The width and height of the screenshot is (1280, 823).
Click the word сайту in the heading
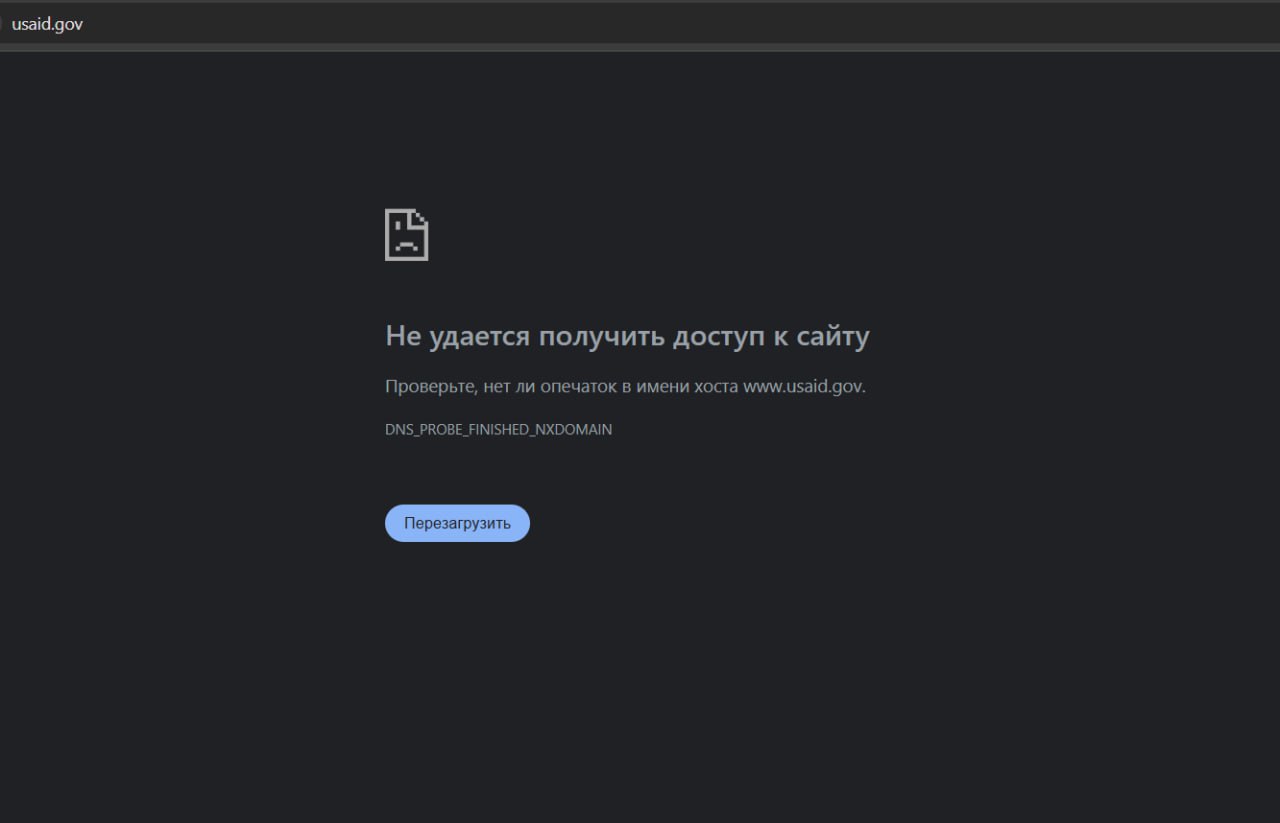(x=833, y=337)
